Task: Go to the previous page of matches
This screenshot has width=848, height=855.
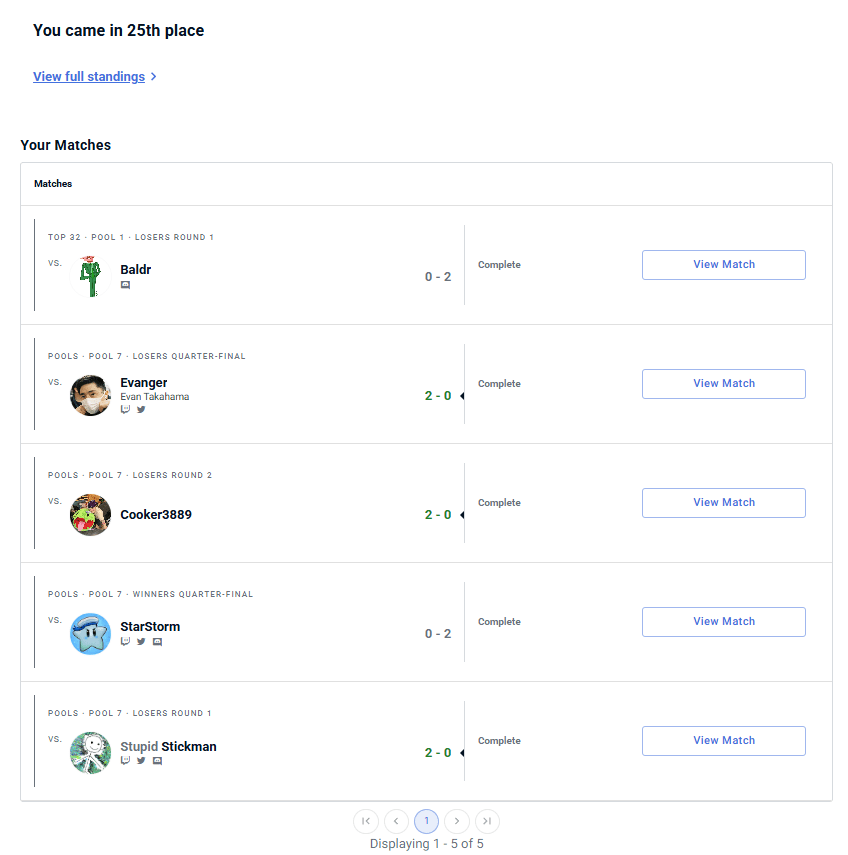Action: click(x=396, y=821)
